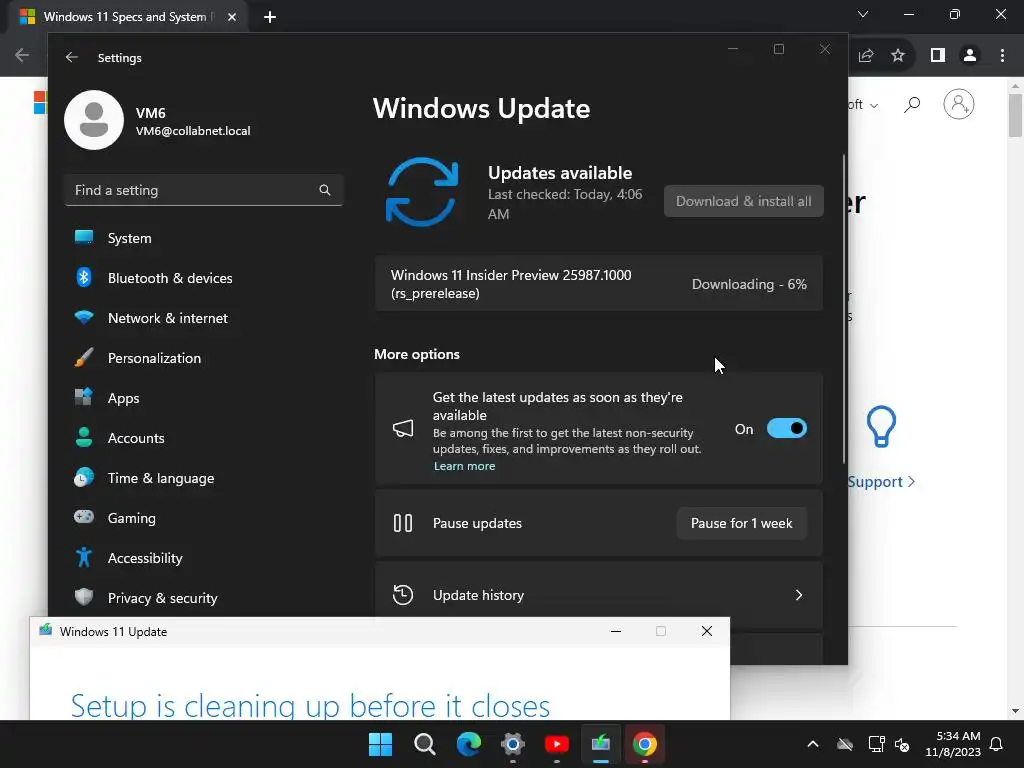The image size is (1024, 768).
Task: Open Windows Start button
Action: (x=380, y=744)
